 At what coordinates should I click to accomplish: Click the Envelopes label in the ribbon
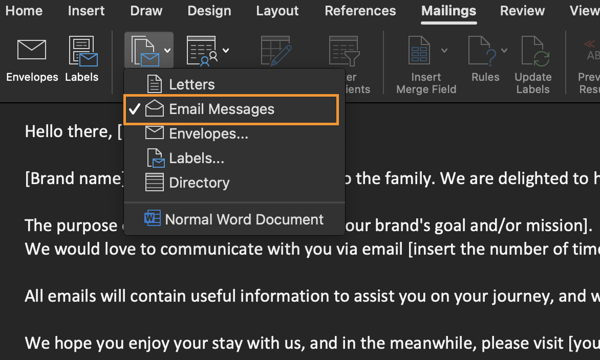click(32, 77)
